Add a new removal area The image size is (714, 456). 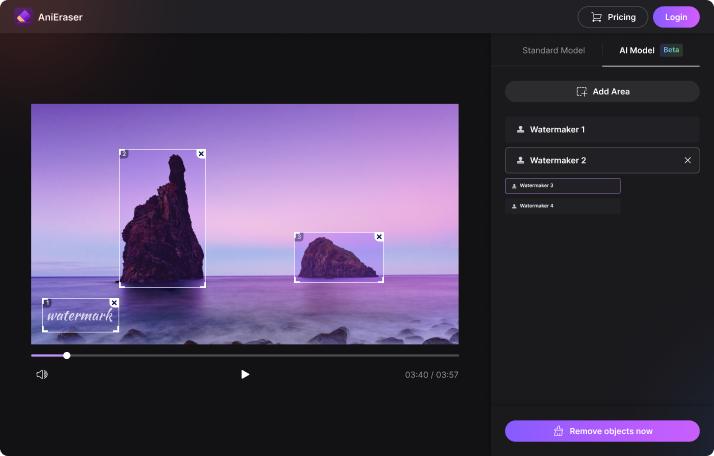(x=602, y=92)
